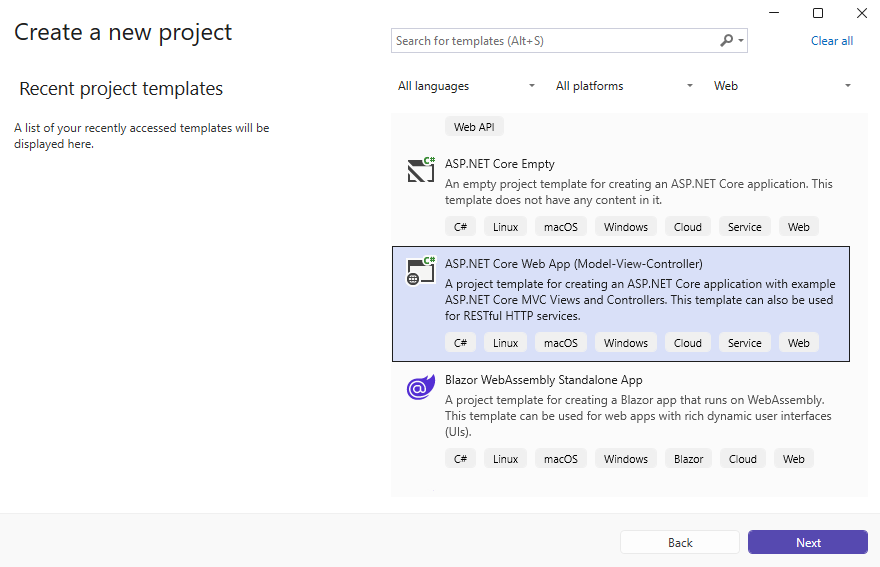This screenshot has width=880, height=567.
Task: Expand the search options dropdown arrow
Action: coord(741,41)
